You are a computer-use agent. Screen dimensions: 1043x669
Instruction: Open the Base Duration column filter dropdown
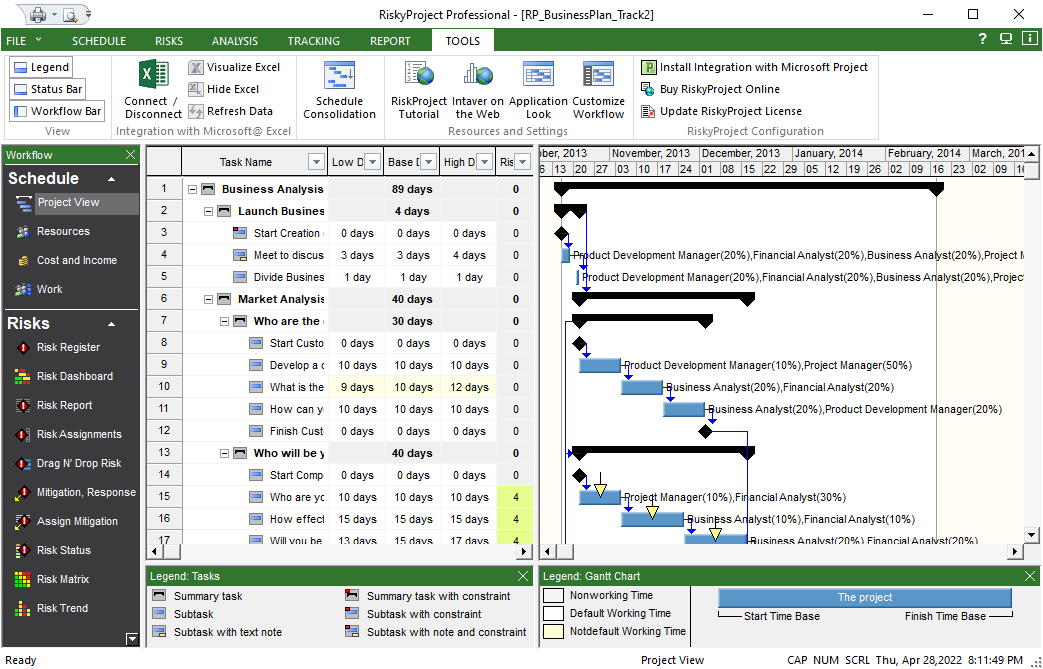coord(428,162)
